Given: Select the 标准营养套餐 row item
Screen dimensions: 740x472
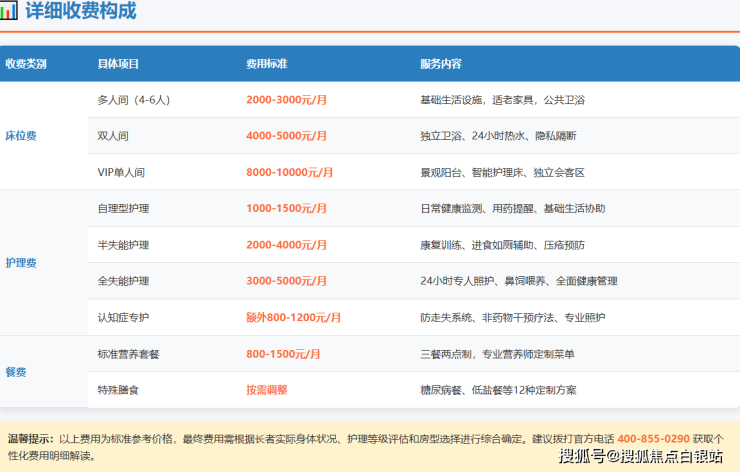Looking at the screenshot, I should 128,354.
